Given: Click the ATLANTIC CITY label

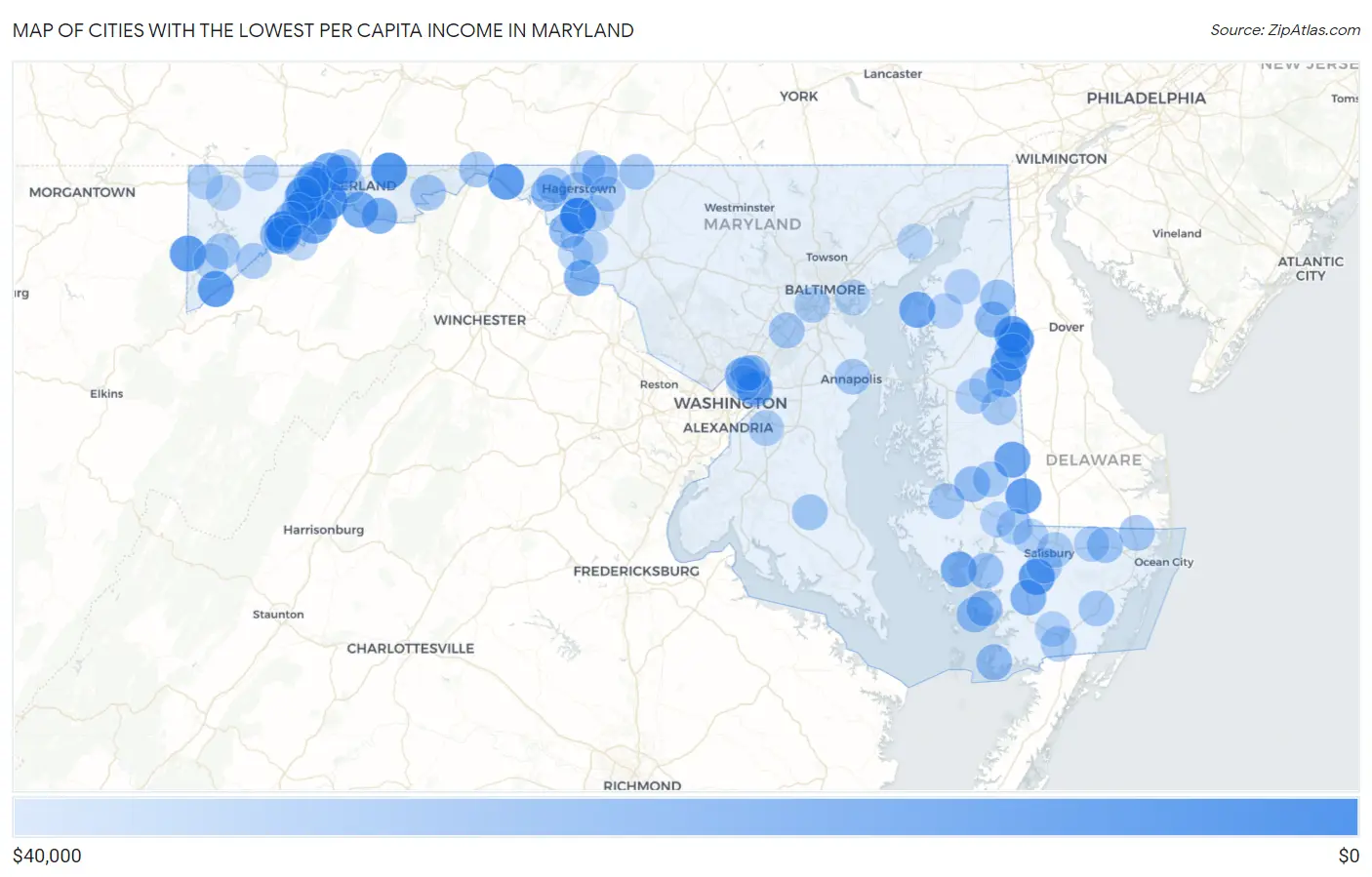Looking at the screenshot, I should click(1311, 268).
